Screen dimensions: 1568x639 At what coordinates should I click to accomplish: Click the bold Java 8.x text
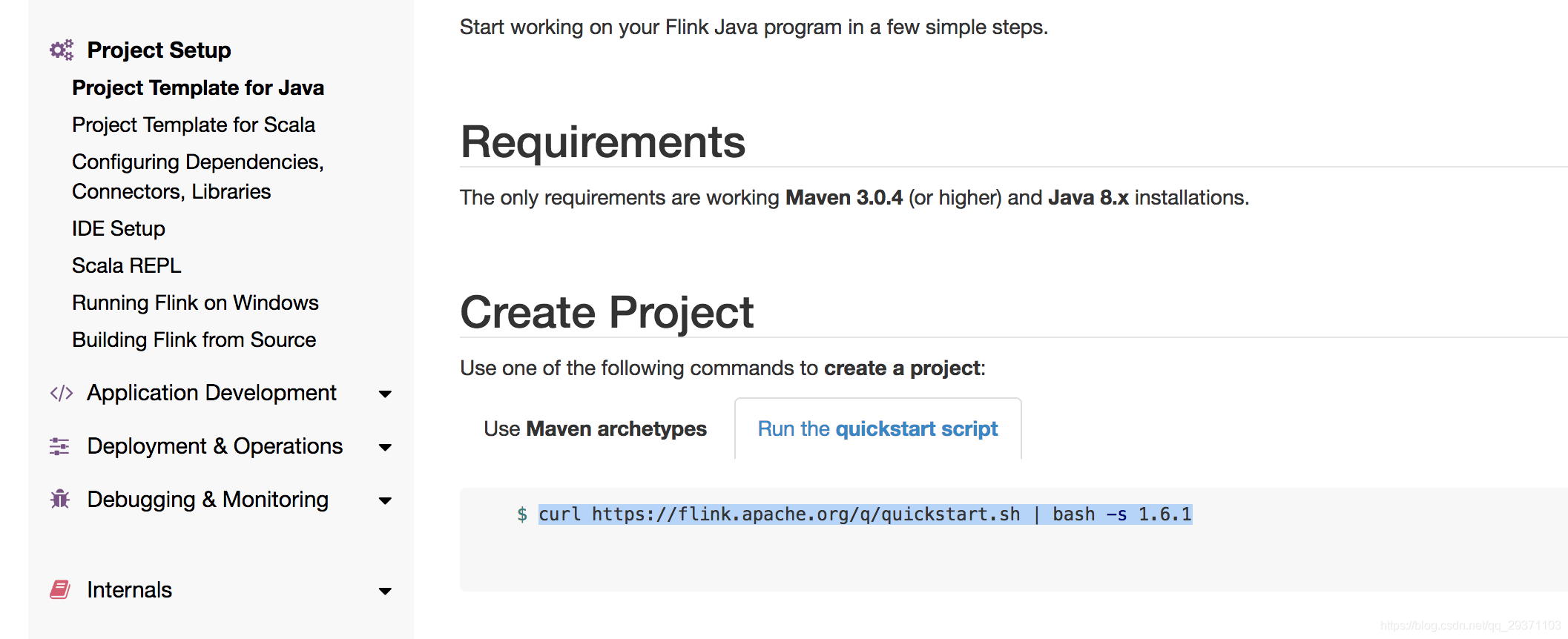pos(1088,198)
